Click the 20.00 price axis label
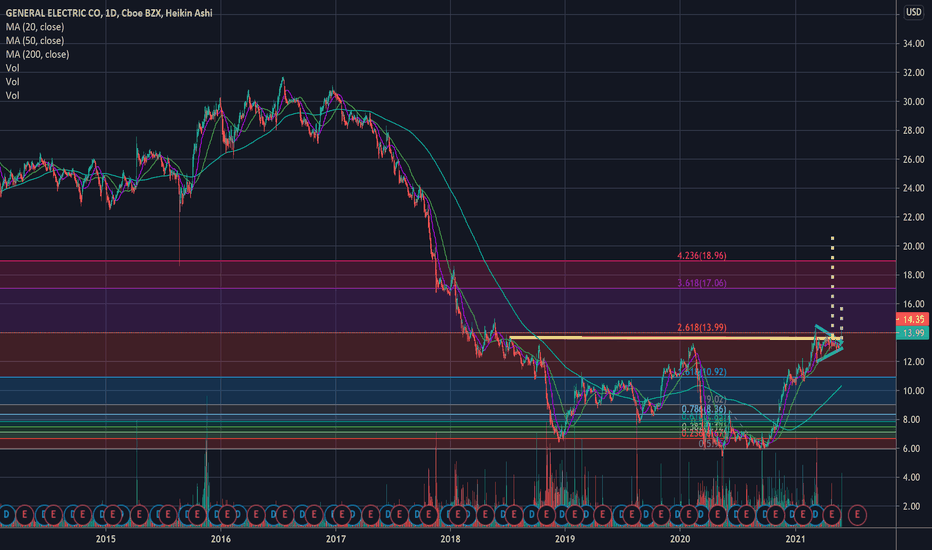The height and width of the screenshot is (550, 932). point(914,246)
